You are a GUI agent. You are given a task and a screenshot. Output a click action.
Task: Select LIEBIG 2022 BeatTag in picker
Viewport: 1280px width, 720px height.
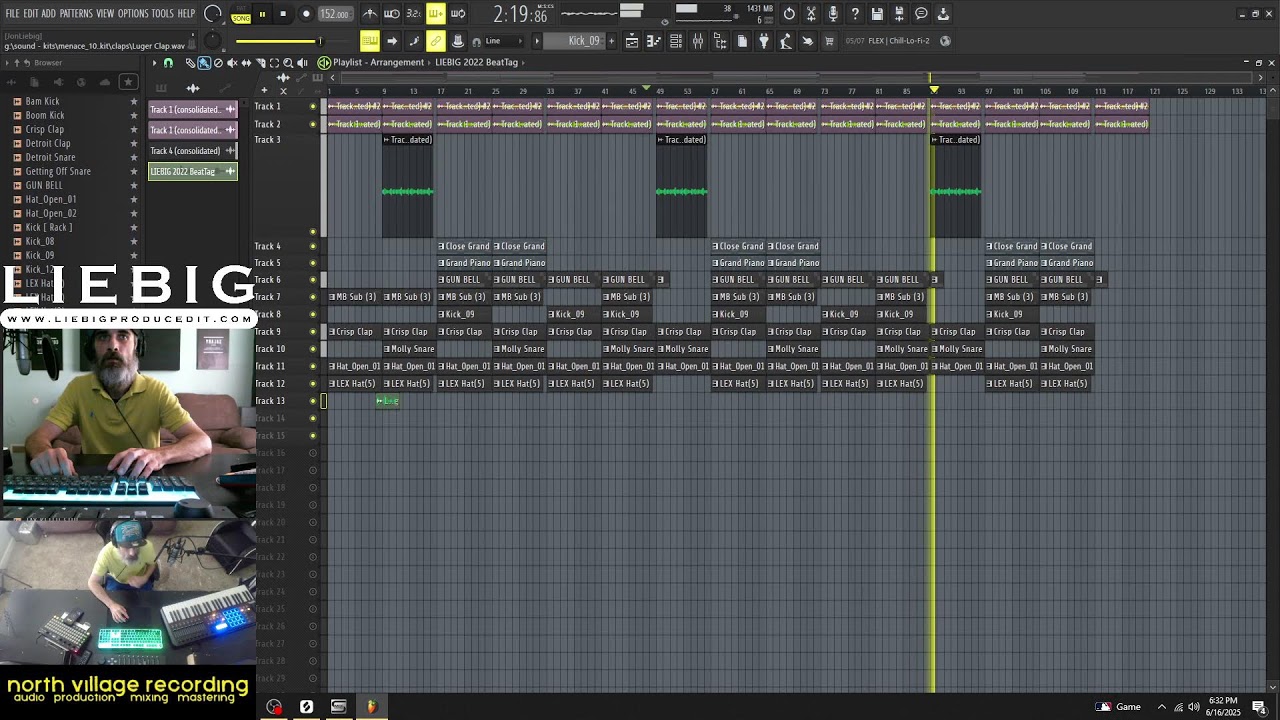point(193,171)
